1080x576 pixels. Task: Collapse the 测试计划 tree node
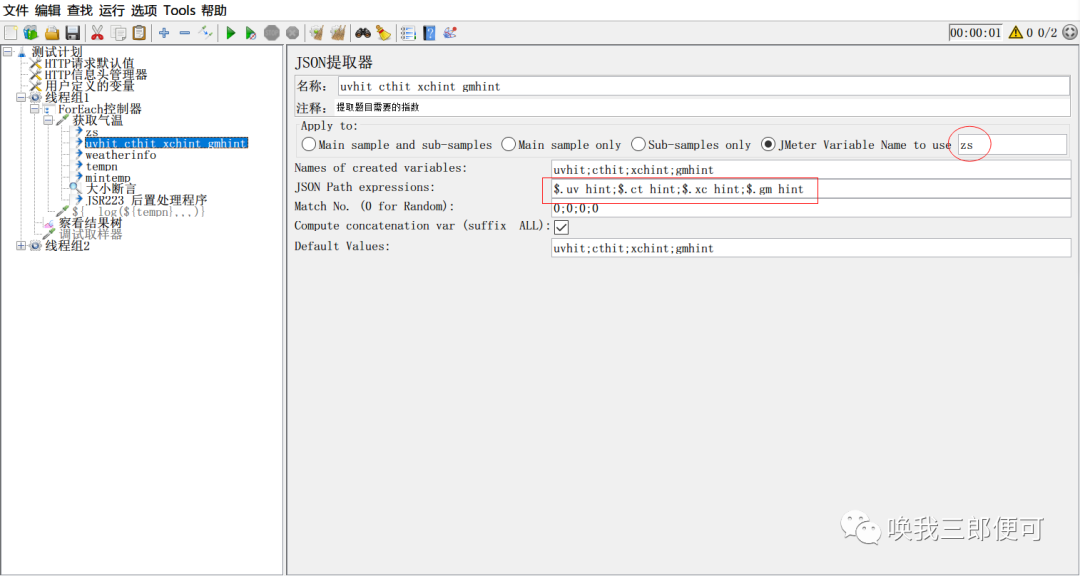pos(8,52)
